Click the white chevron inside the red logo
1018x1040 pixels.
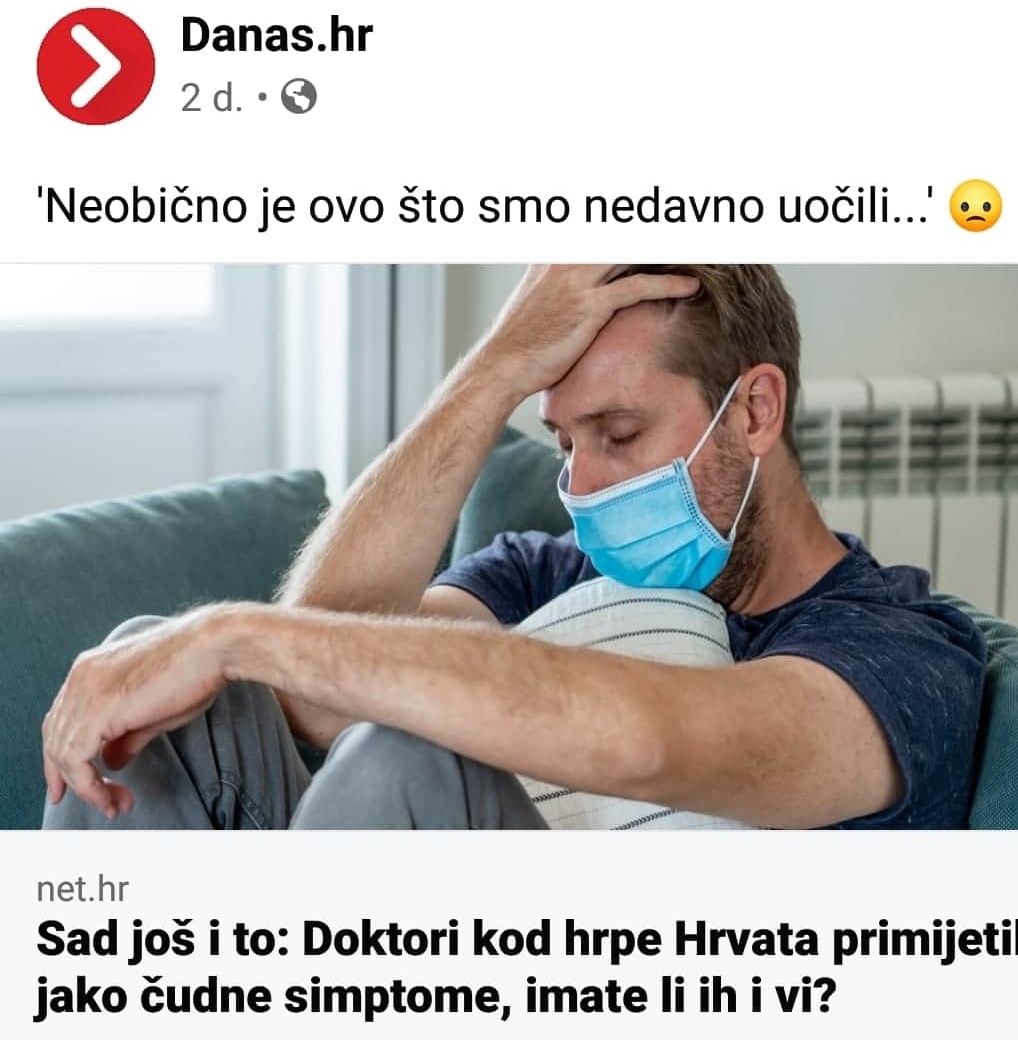coord(96,66)
